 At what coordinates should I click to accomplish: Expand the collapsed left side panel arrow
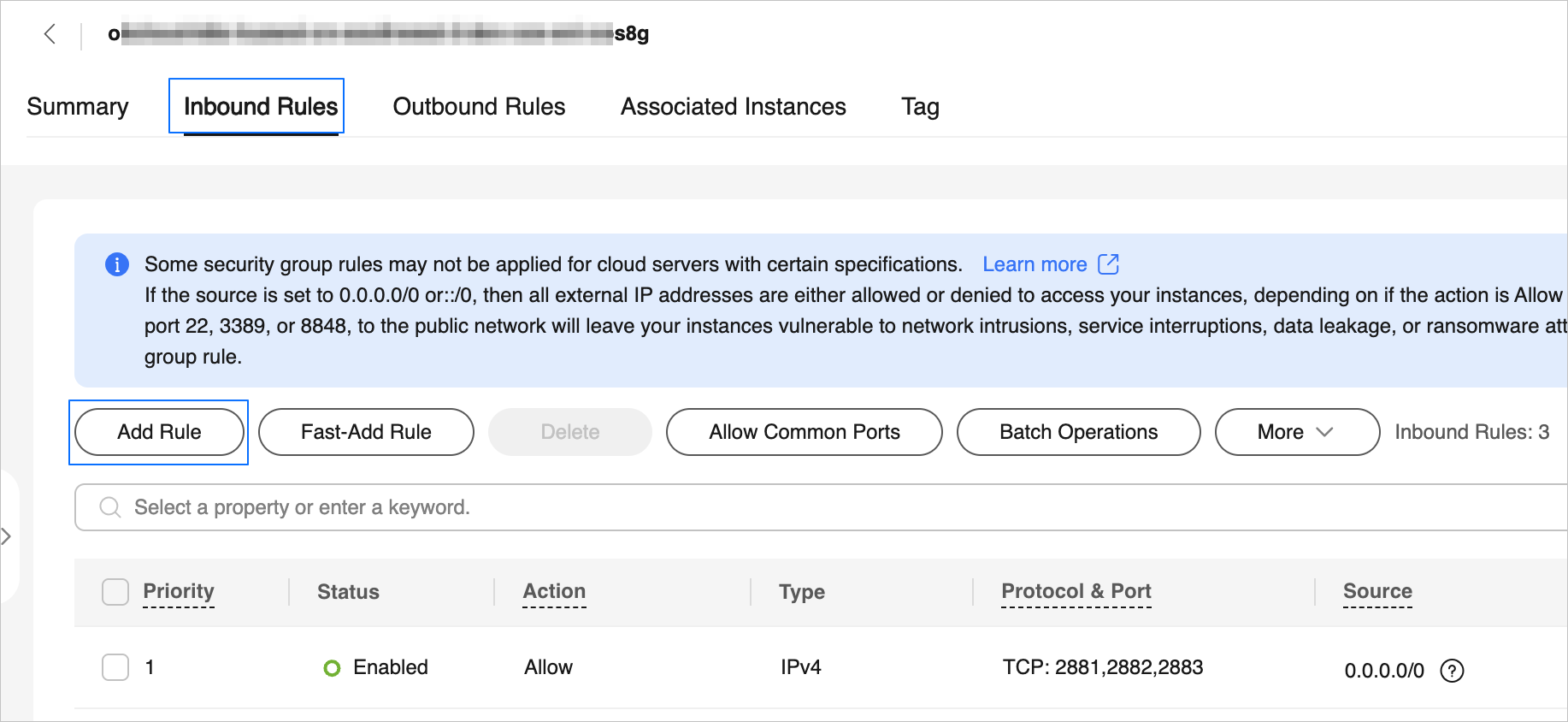[x=7, y=536]
